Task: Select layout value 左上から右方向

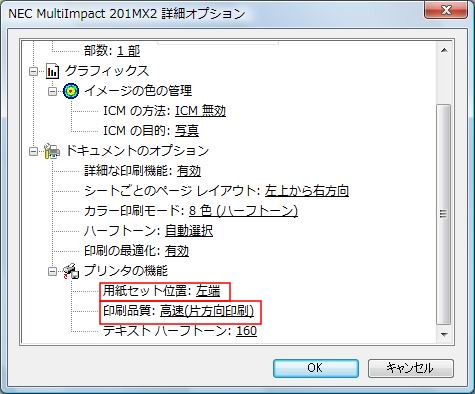Action: [x=307, y=191]
